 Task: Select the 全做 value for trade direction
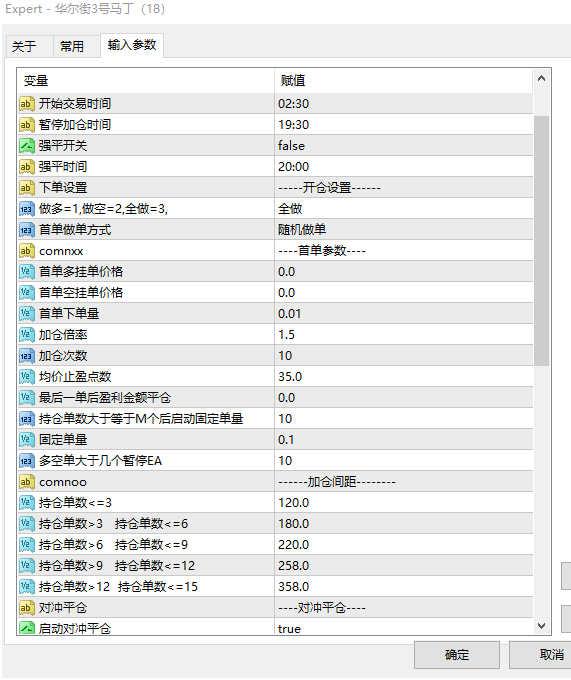pyautogui.click(x=404, y=209)
